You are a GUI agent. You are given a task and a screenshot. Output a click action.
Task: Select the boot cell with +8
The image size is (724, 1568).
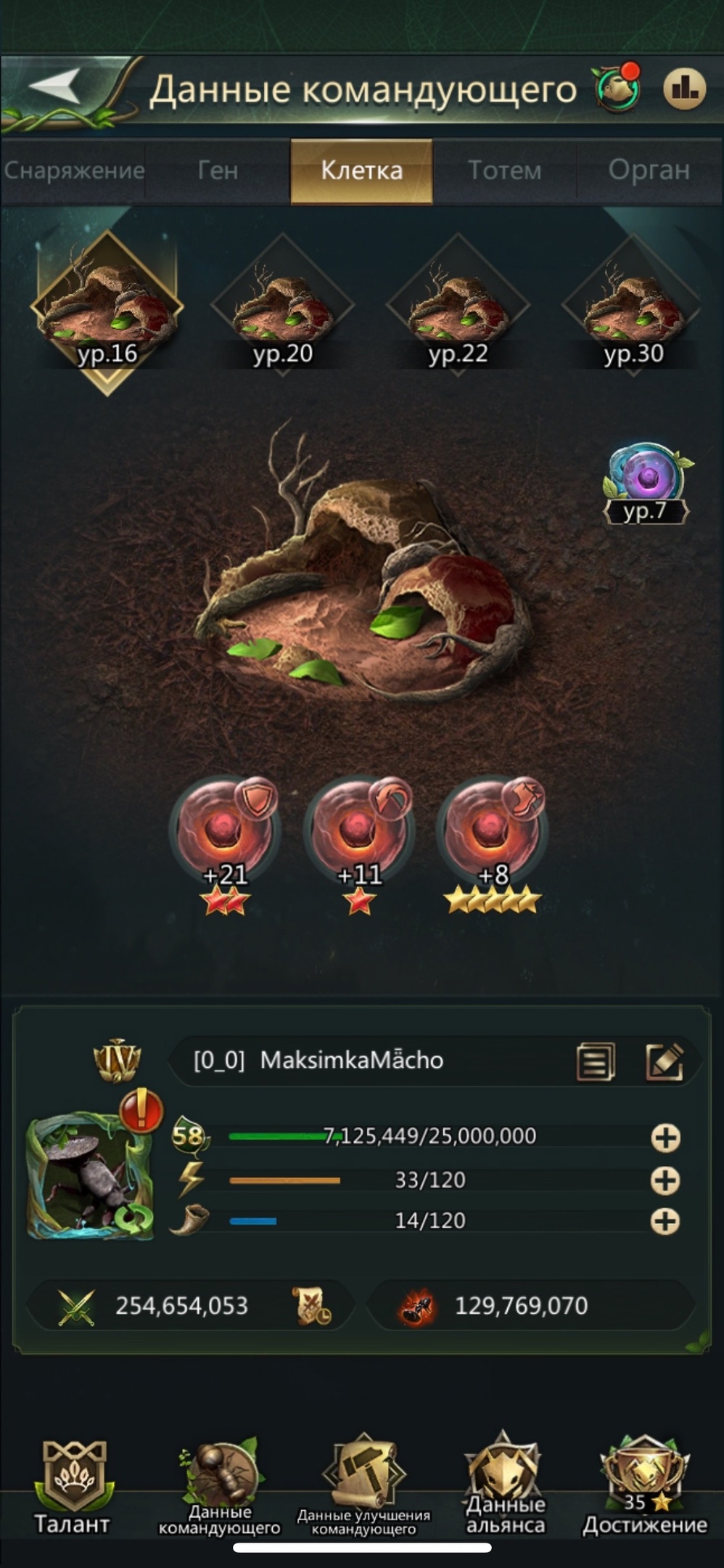point(493,841)
